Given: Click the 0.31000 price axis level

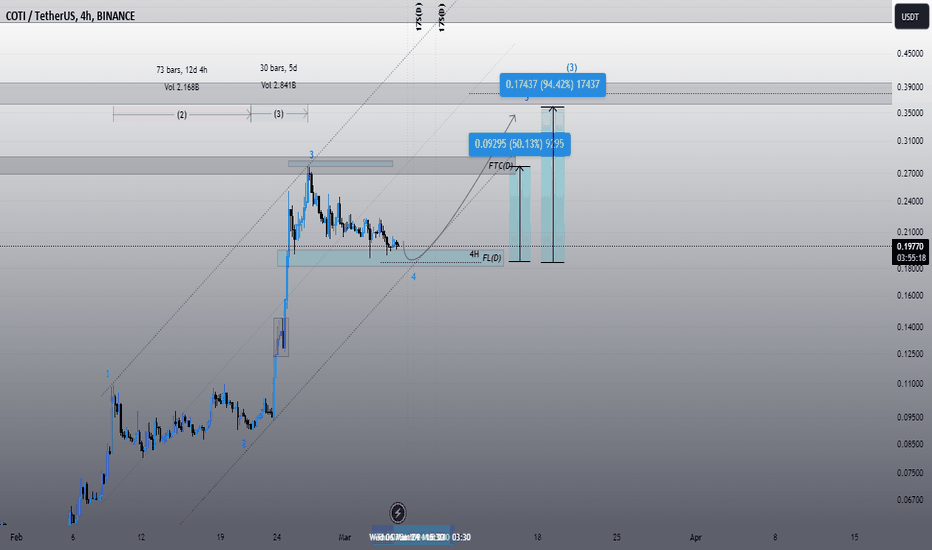Looking at the screenshot, I should (x=910, y=141).
